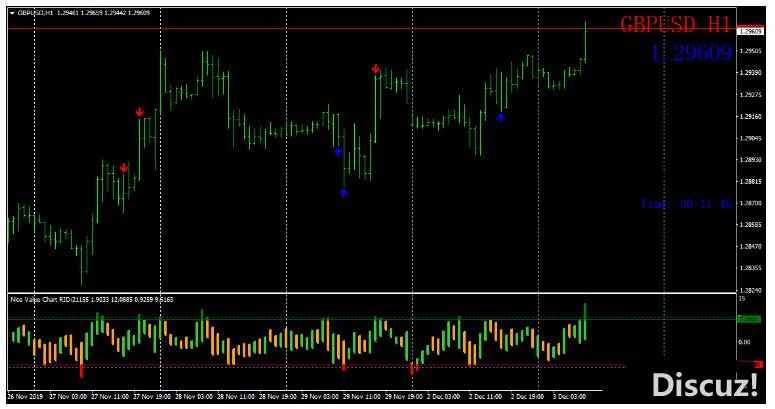Click the Nice Value Chart indicator label
Viewport: 775px width, 409px height.
92,299
